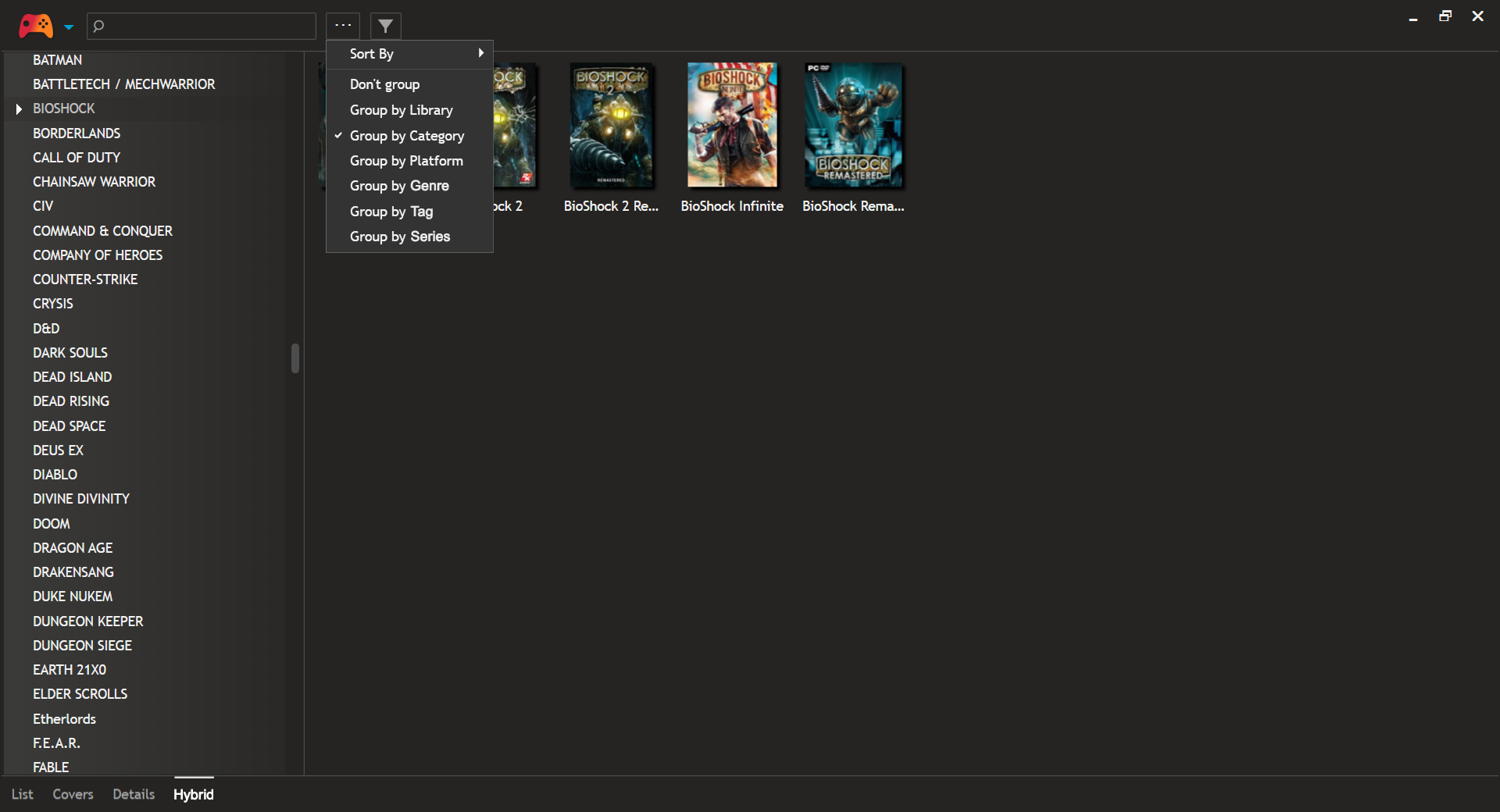Open BioShock 2 Remastered cover

coord(611,126)
